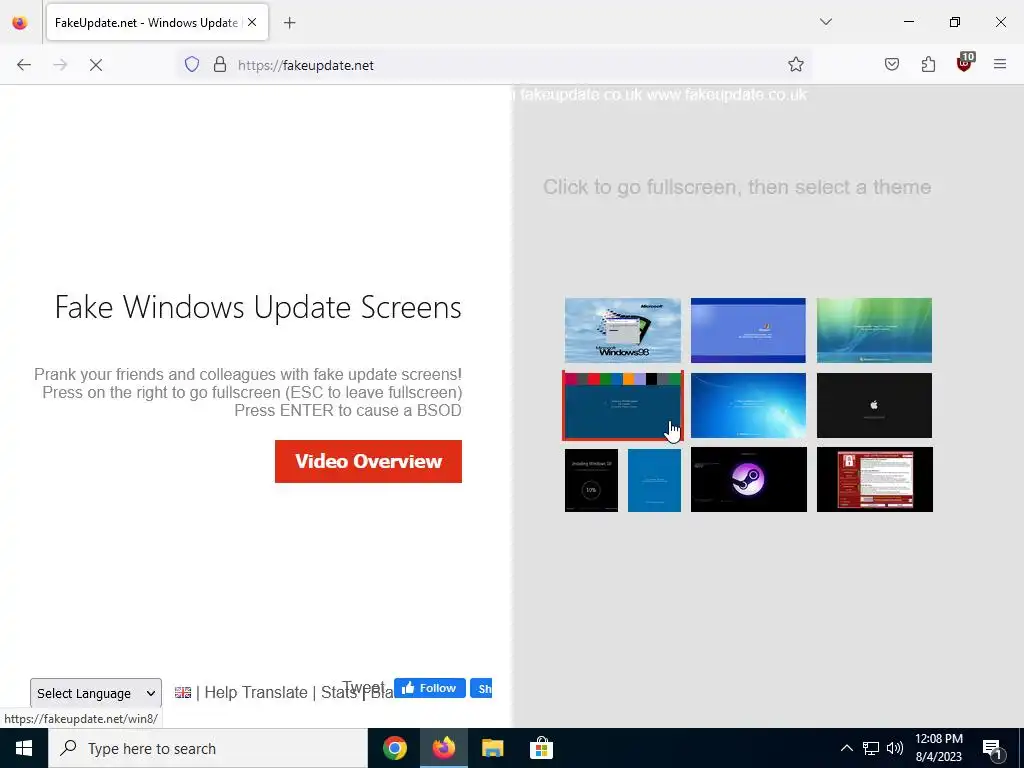
Task: List all tabs with the chevron
Action: 826,22
